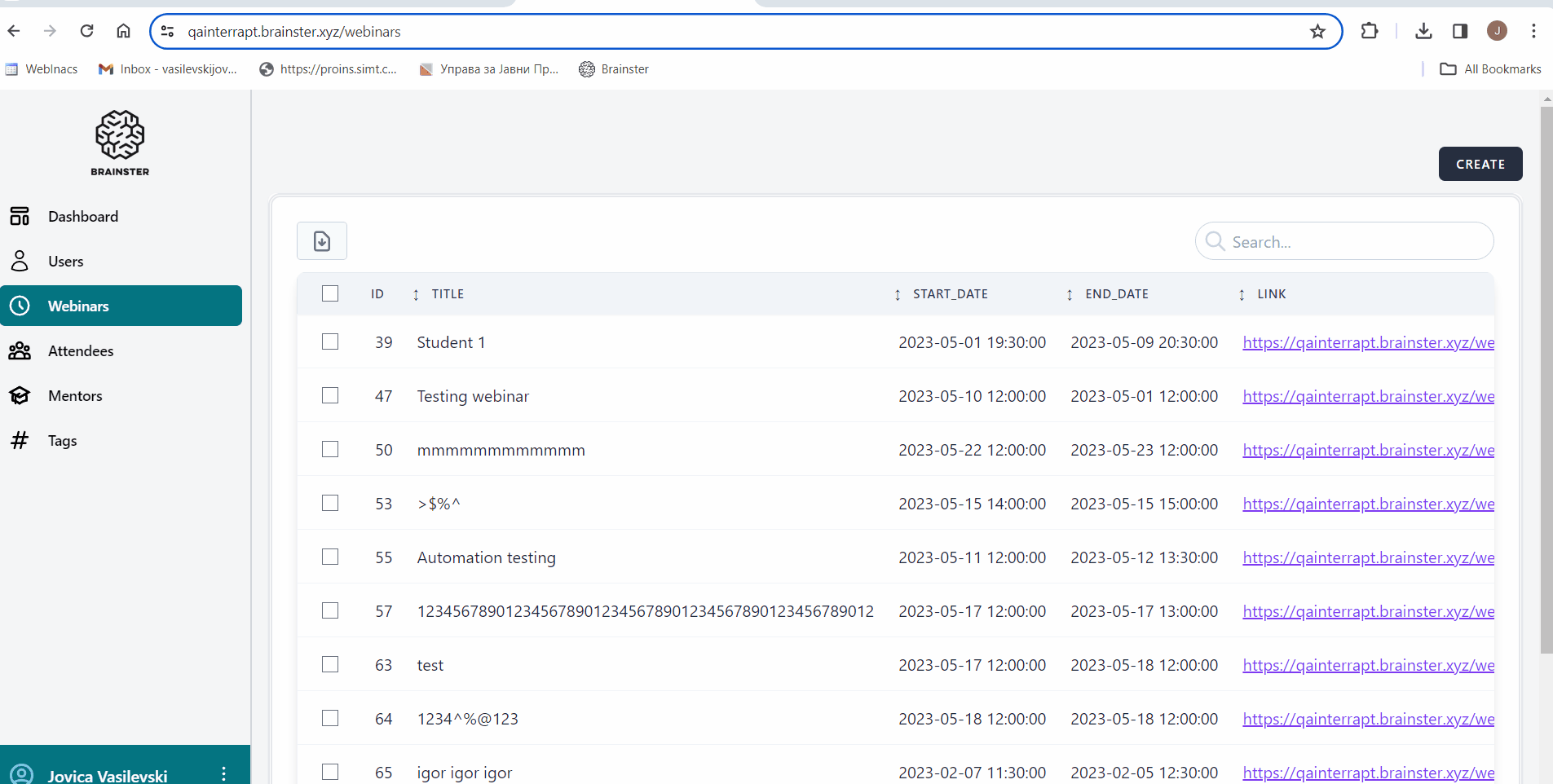Viewport: 1553px width, 784px height.
Task: Click the export download icon above the table
Action: point(322,241)
